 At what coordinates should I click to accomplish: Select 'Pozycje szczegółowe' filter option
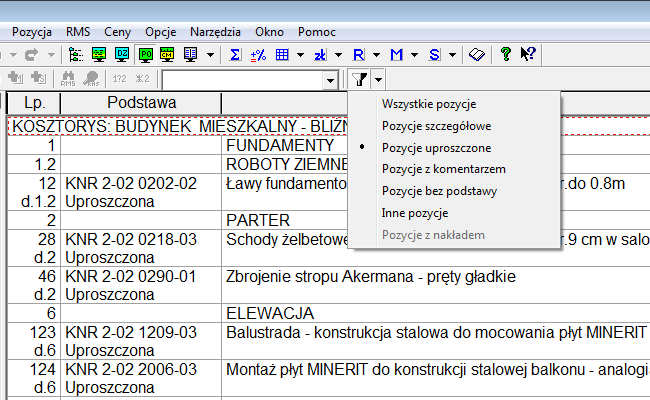pyautogui.click(x=435, y=125)
